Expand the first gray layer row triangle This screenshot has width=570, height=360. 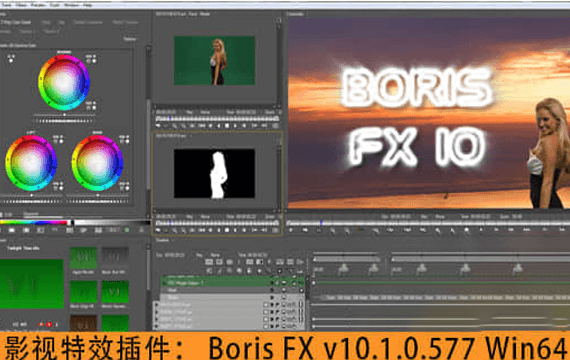(x=157, y=305)
